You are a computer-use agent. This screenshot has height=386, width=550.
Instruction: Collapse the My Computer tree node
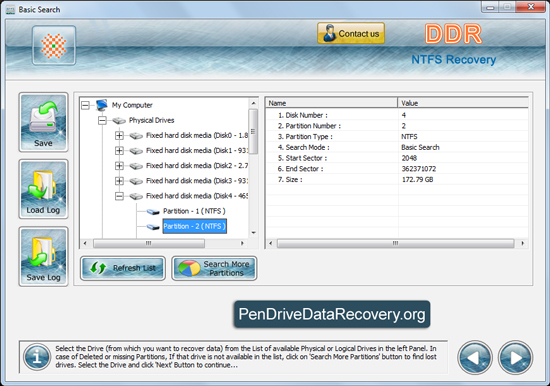coord(85,105)
